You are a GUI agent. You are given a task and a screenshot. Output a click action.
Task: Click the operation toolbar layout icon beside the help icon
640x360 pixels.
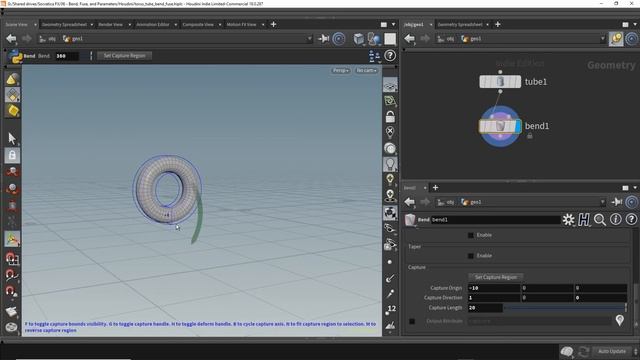(x=374, y=56)
